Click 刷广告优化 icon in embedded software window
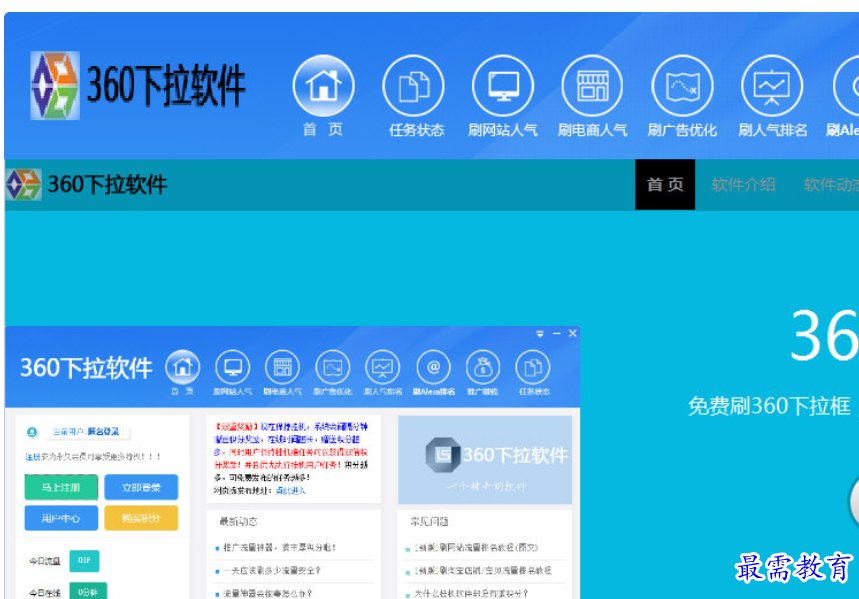 [333, 367]
